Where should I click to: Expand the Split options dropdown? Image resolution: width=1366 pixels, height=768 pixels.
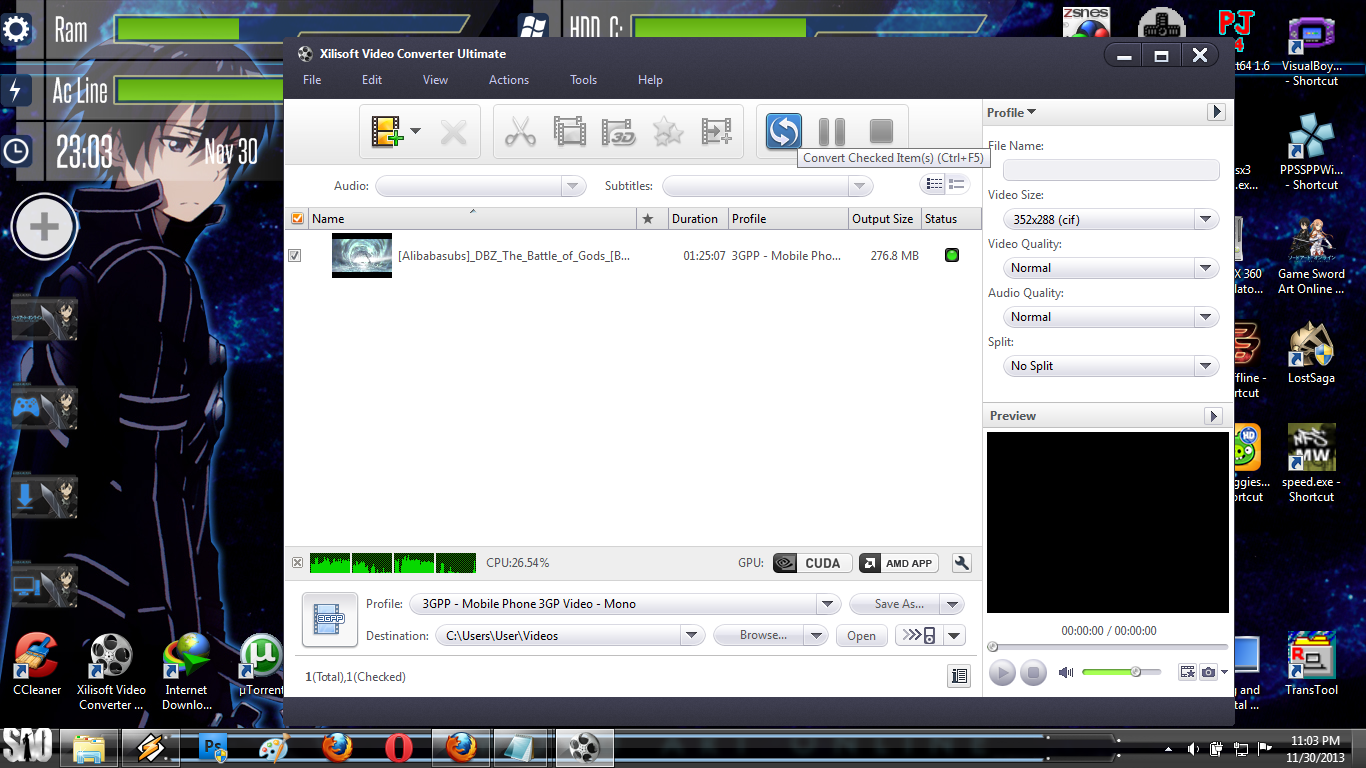(x=1206, y=366)
